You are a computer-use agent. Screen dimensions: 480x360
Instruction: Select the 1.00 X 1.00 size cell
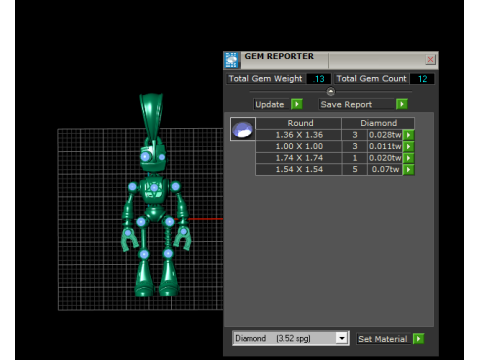[x=299, y=146]
